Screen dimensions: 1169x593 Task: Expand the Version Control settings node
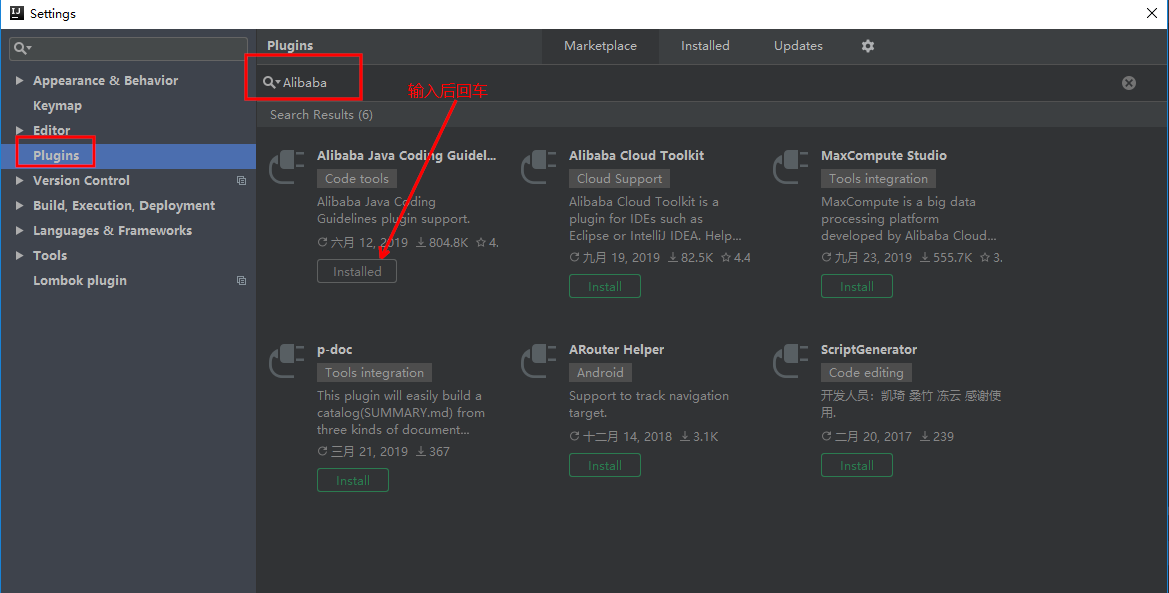click(x=19, y=181)
